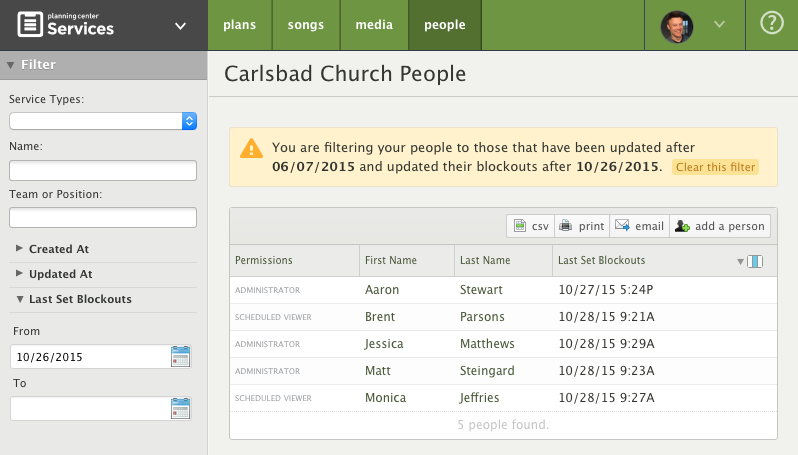This screenshot has width=798, height=455.
Task: Export people list as csv
Action: click(x=531, y=226)
